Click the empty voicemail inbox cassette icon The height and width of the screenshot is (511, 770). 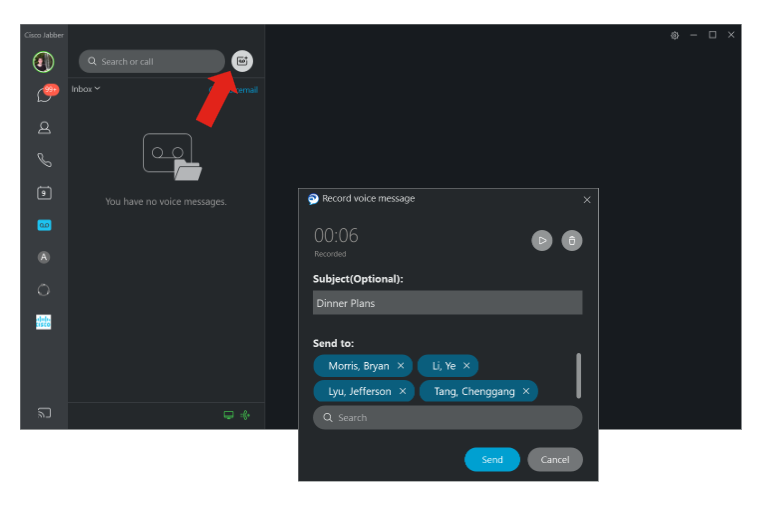[172, 157]
